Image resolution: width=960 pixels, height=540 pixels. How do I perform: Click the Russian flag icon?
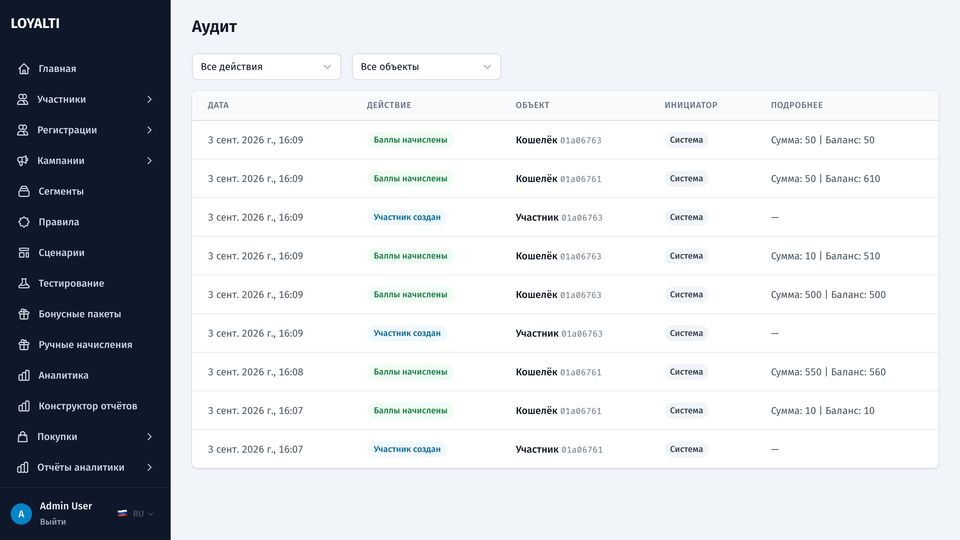coord(122,514)
